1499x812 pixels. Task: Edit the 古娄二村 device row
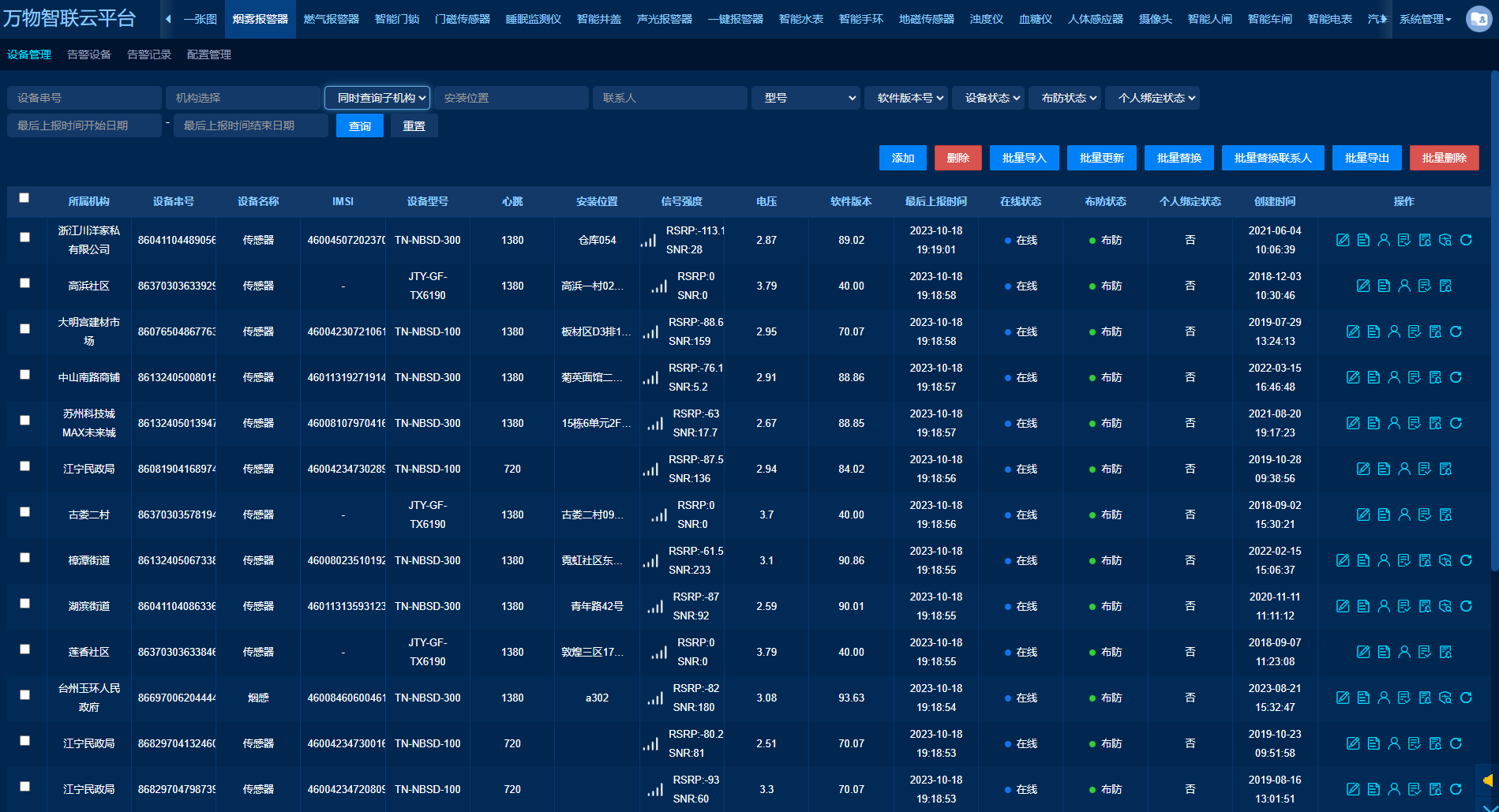(x=1363, y=515)
